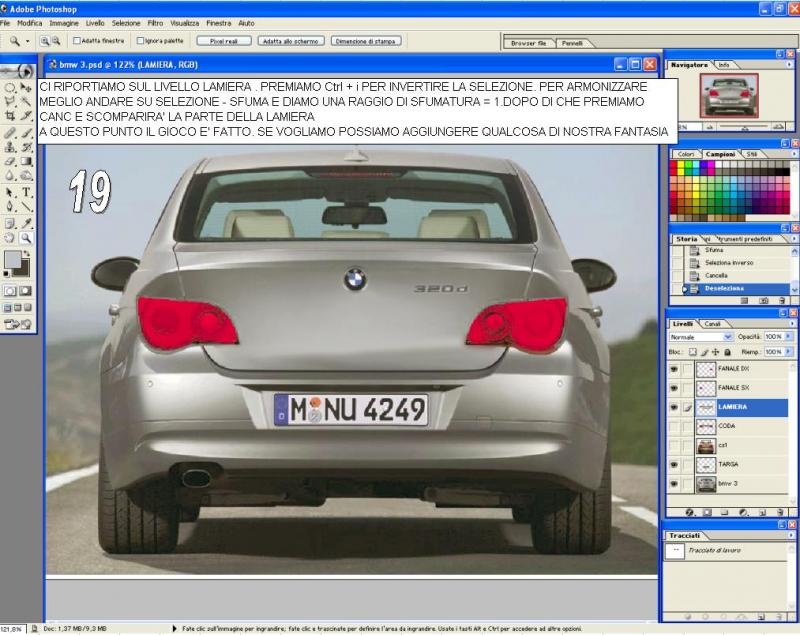The width and height of the screenshot is (800, 635).
Task: Click the zoom-in magnifier in options bar
Action: coord(45,41)
